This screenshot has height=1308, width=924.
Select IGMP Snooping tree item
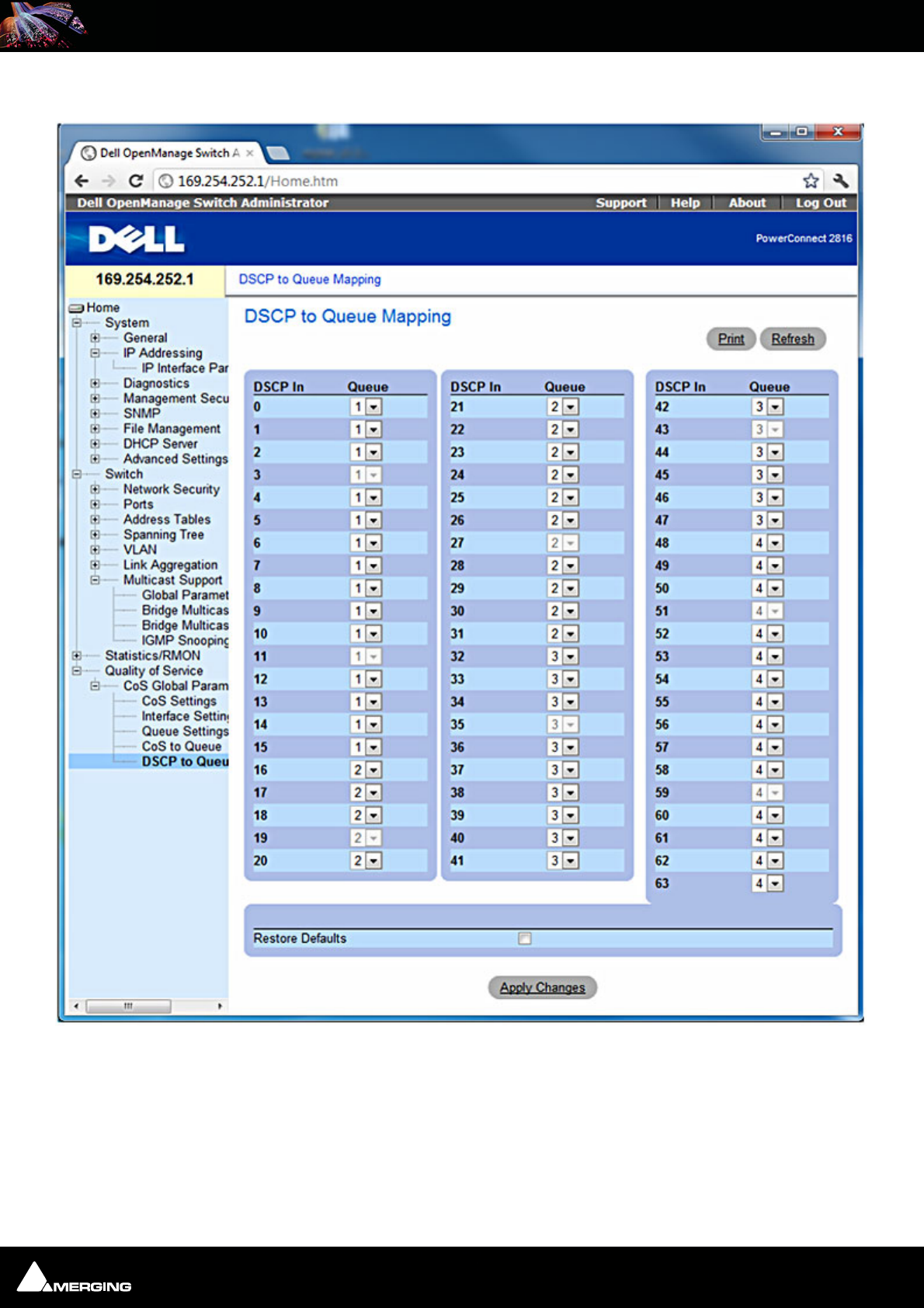click(185, 641)
